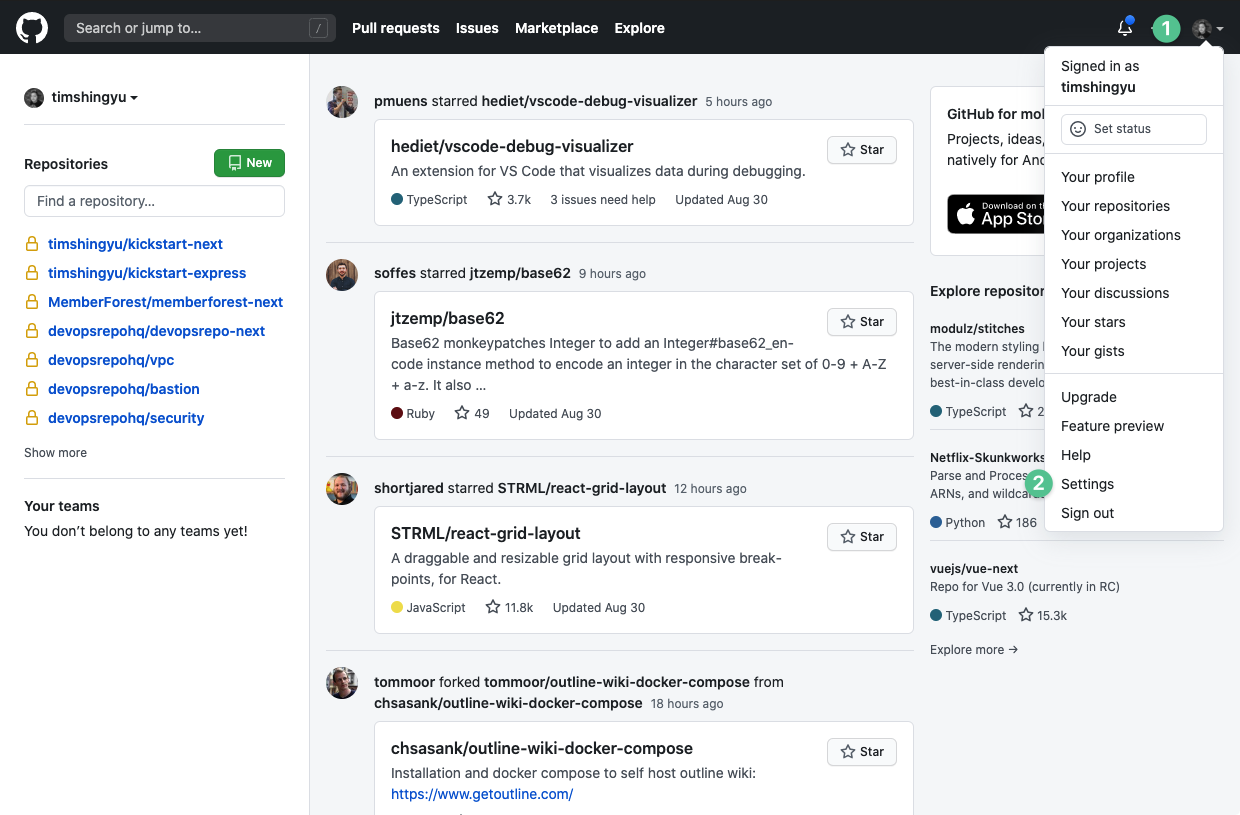The height and width of the screenshot is (815, 1240).
Task: Click star icon showing 186
Action: tap(1005, 522)
